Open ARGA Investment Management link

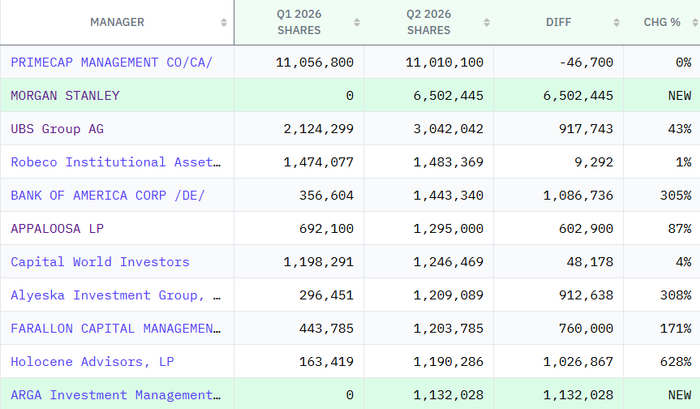116,395
